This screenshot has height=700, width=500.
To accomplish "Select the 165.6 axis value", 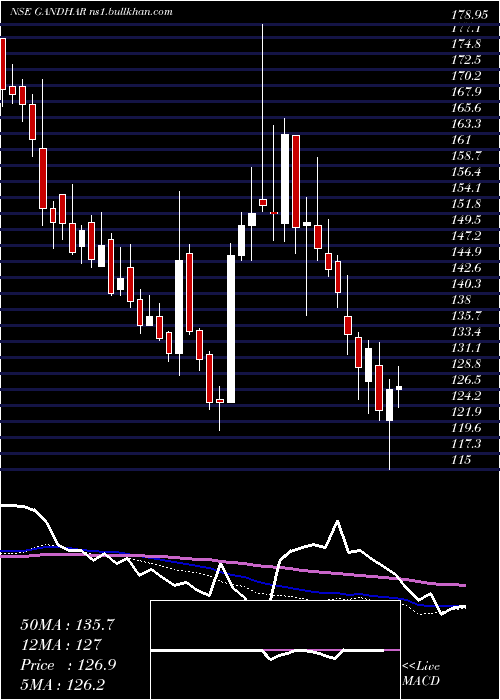I will [x=467, y=108].
